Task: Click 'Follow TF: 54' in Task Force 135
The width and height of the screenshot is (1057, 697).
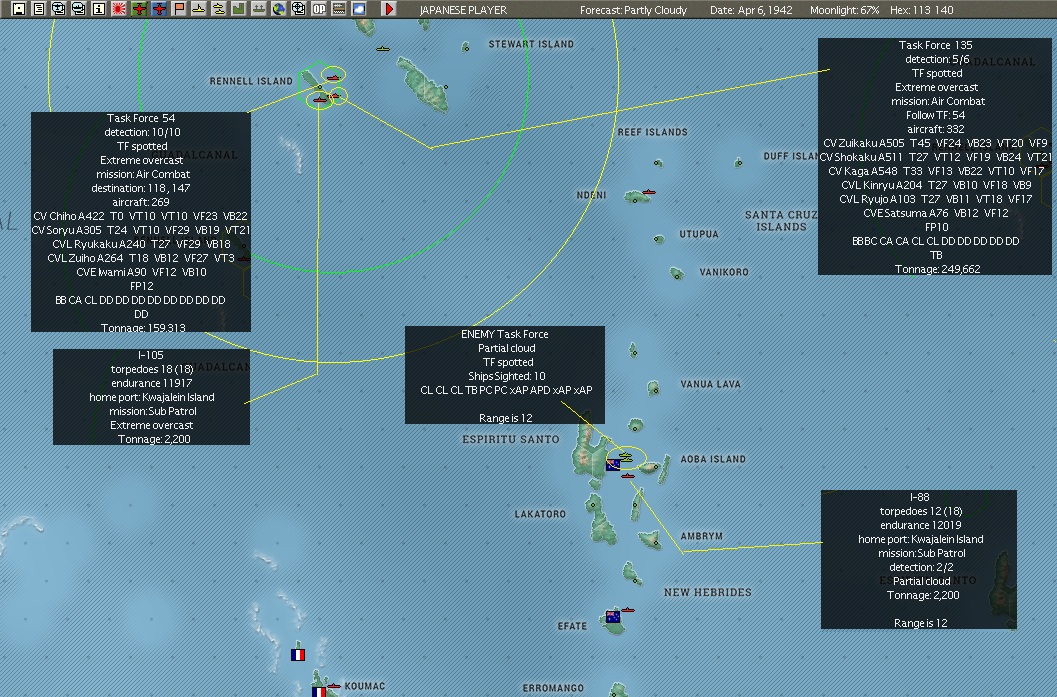Action: point(935,115)
